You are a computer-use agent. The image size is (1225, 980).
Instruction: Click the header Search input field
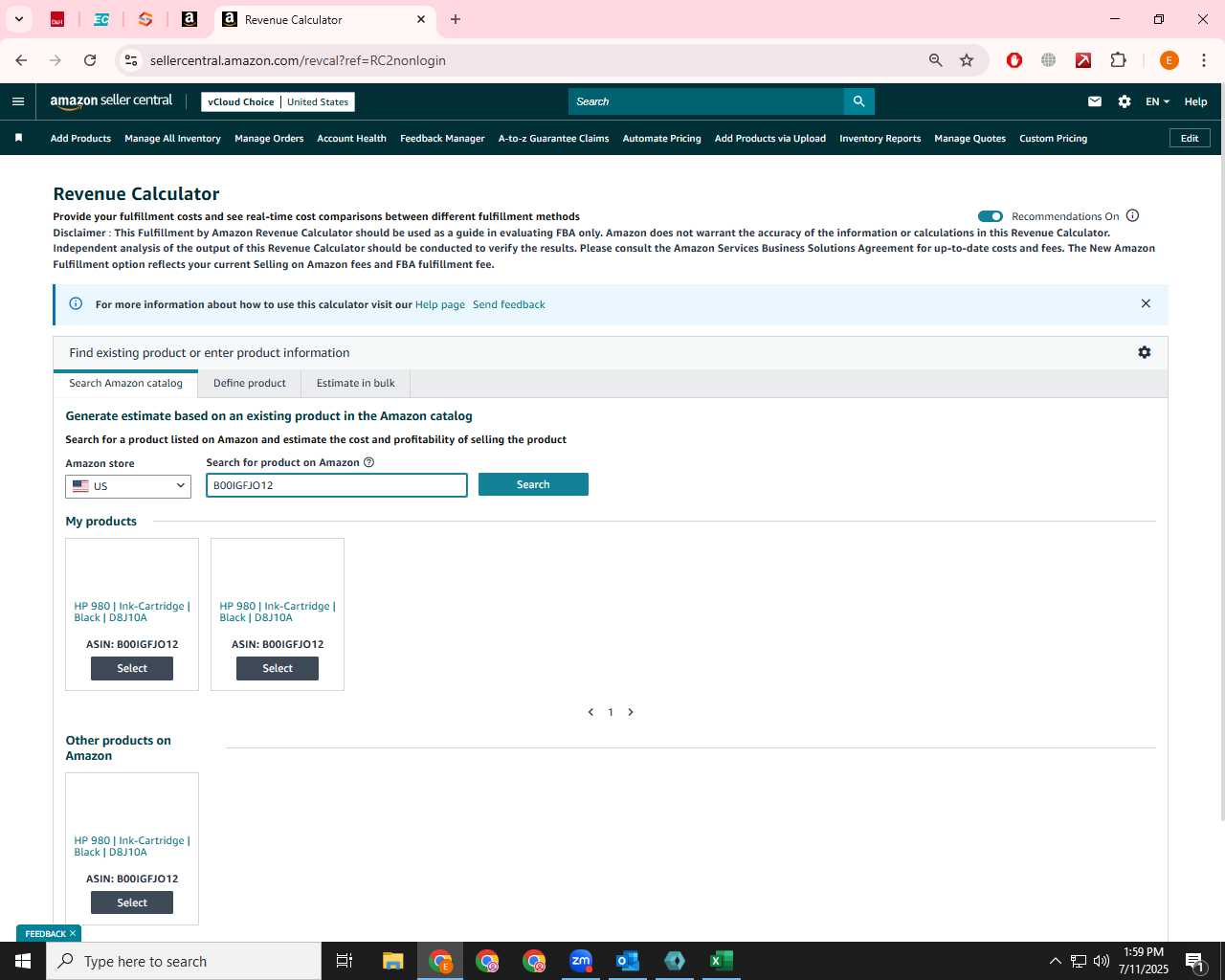(706, 101)
